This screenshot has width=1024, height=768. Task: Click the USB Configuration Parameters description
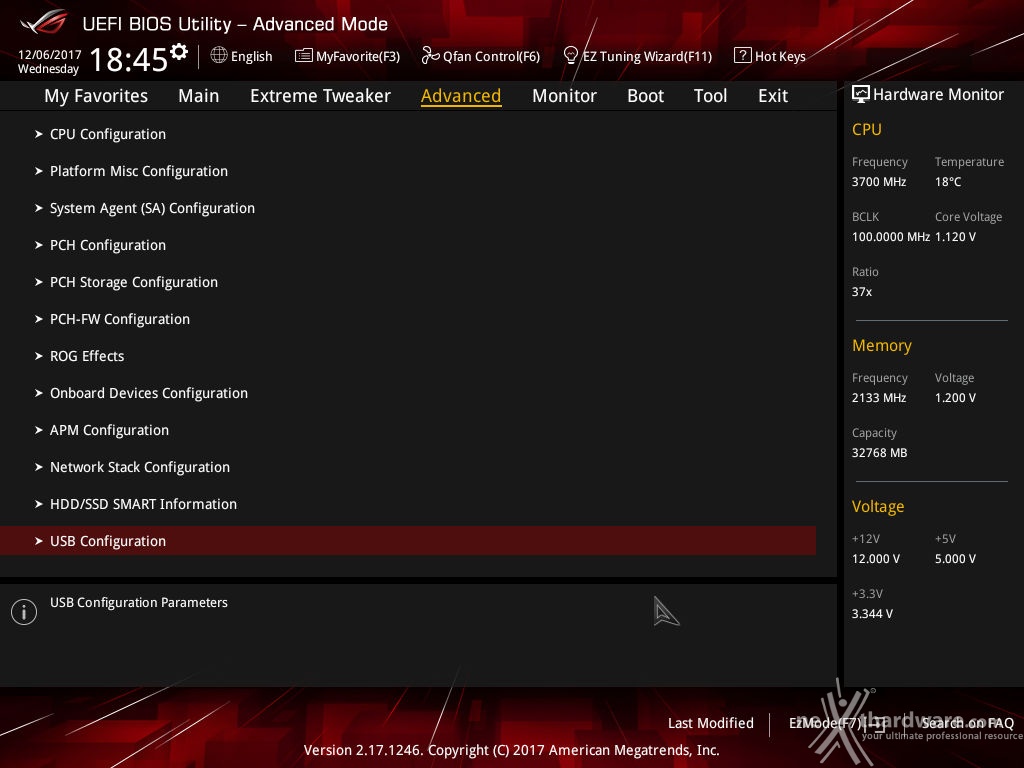pos(138,602)
